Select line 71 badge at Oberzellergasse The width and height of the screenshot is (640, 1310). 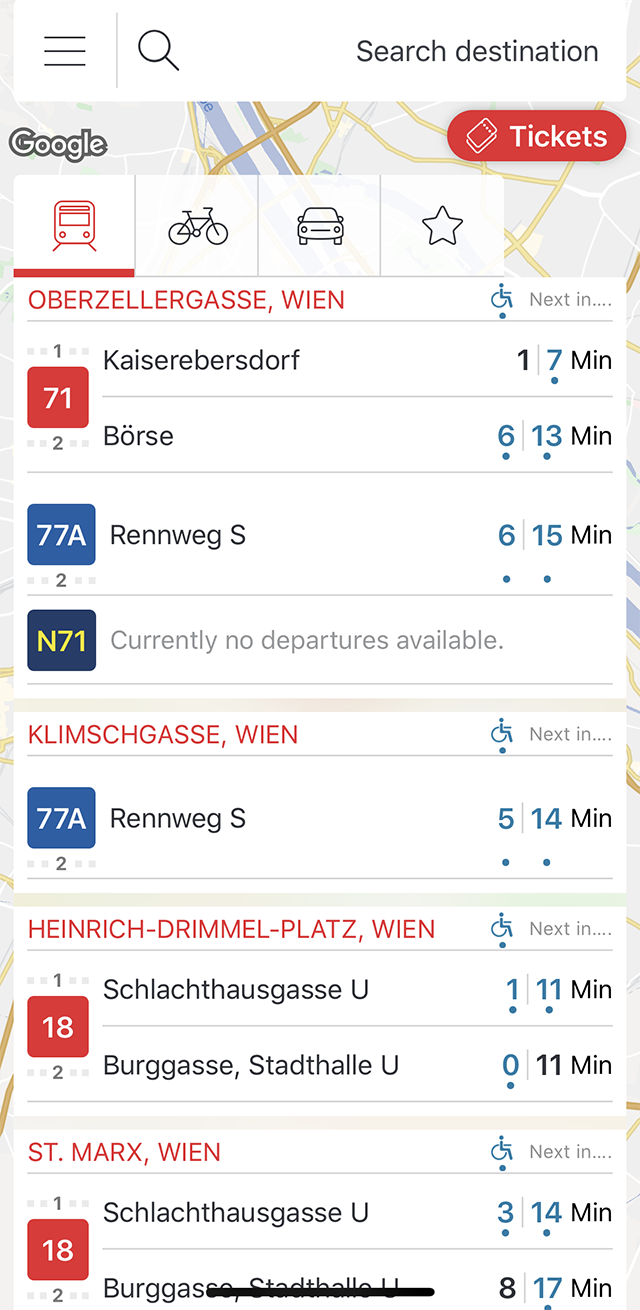click(x=58, y=398)
